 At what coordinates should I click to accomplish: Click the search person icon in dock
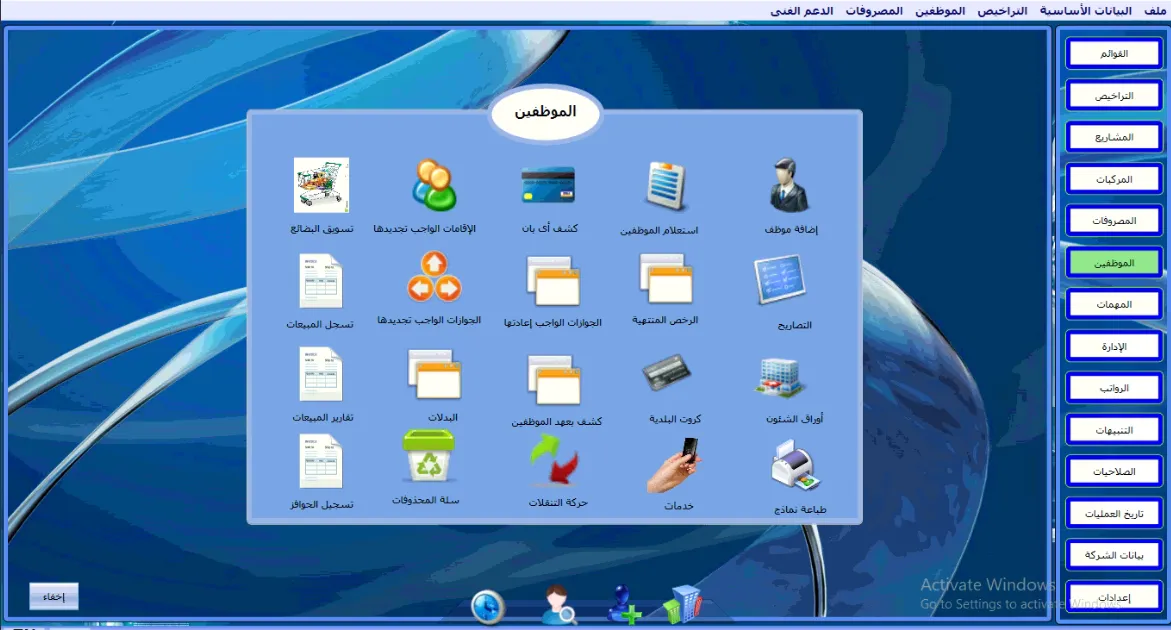(559, 605)
